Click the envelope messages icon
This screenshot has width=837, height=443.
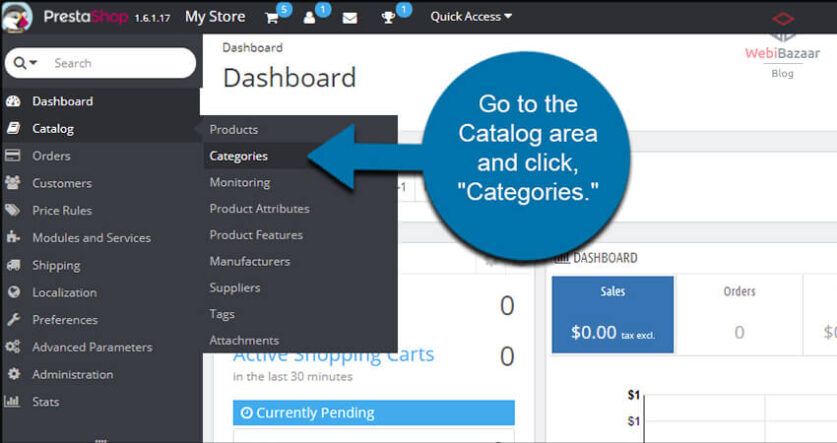click(350, 17)
